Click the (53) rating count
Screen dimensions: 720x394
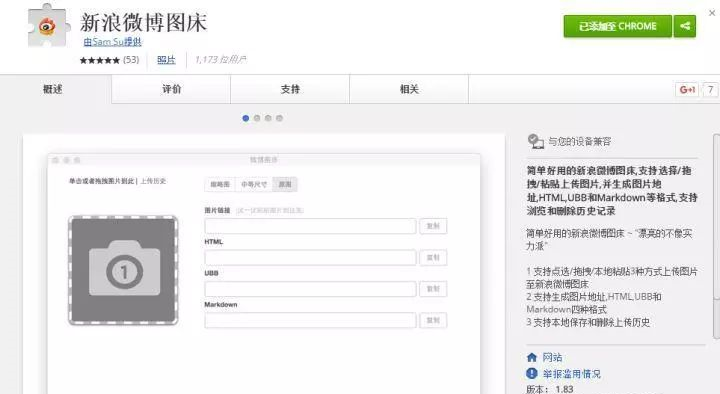(x=131, y=60)
